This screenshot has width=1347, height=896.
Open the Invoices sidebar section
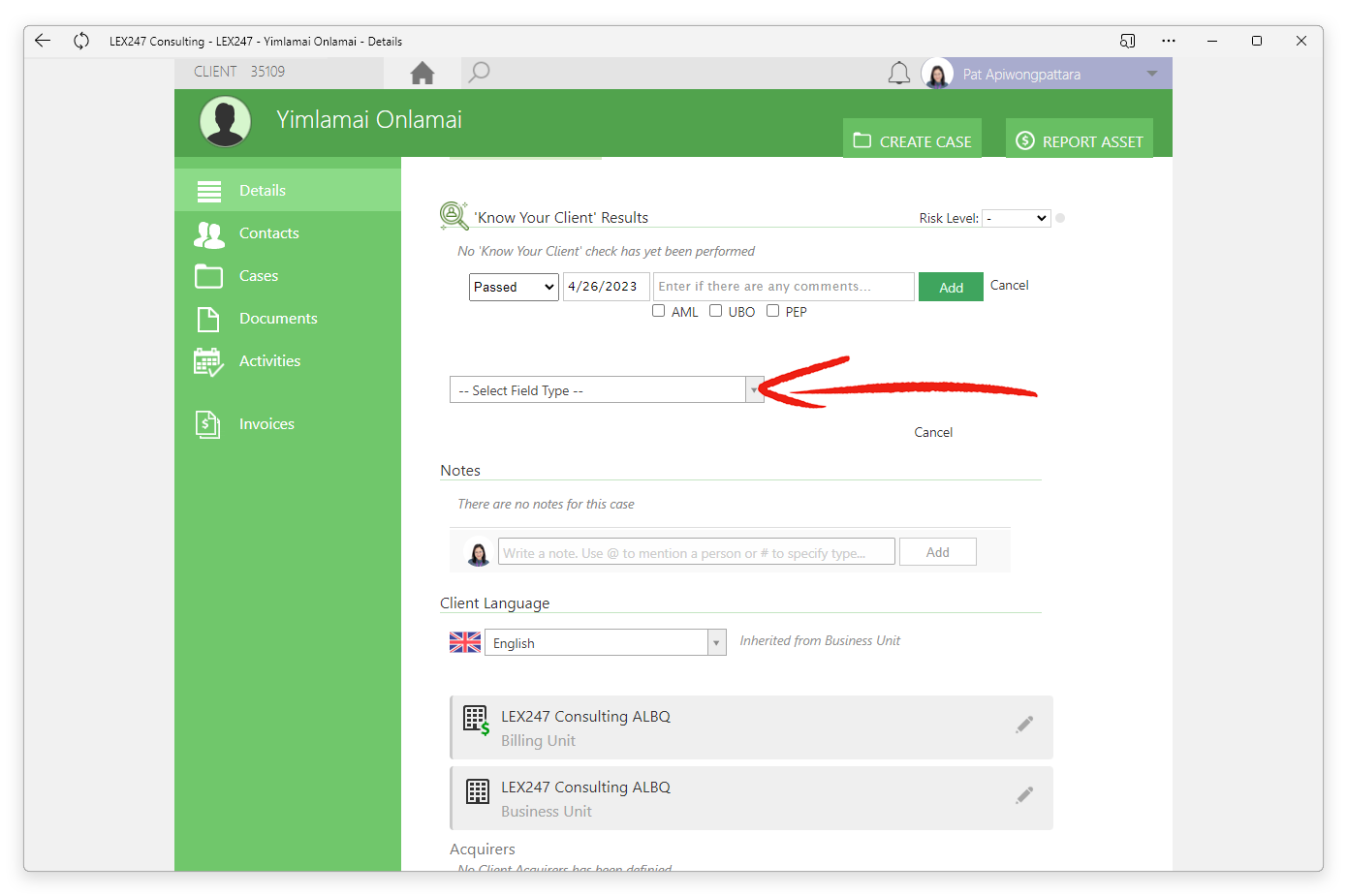[288, 423]
